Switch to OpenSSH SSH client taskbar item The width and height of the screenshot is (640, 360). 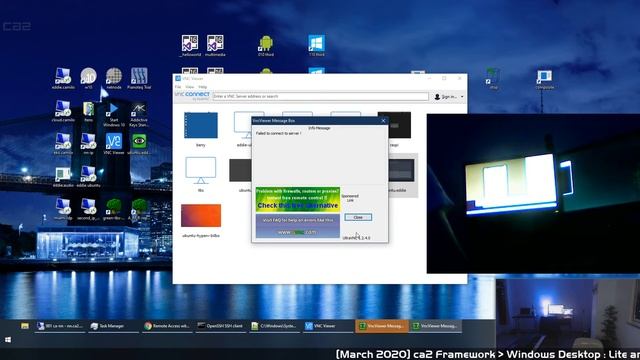(220, 326)
